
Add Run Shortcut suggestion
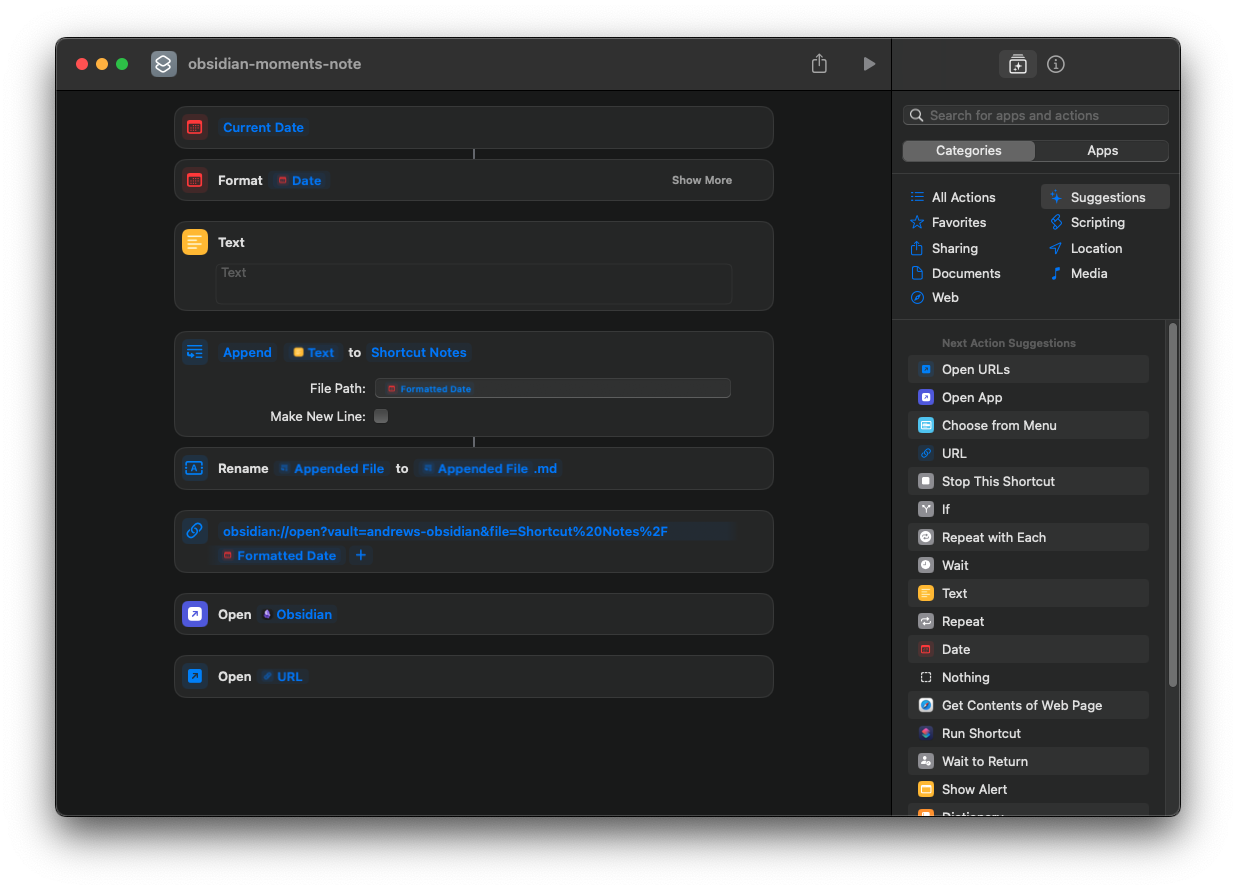[1028, 733]
